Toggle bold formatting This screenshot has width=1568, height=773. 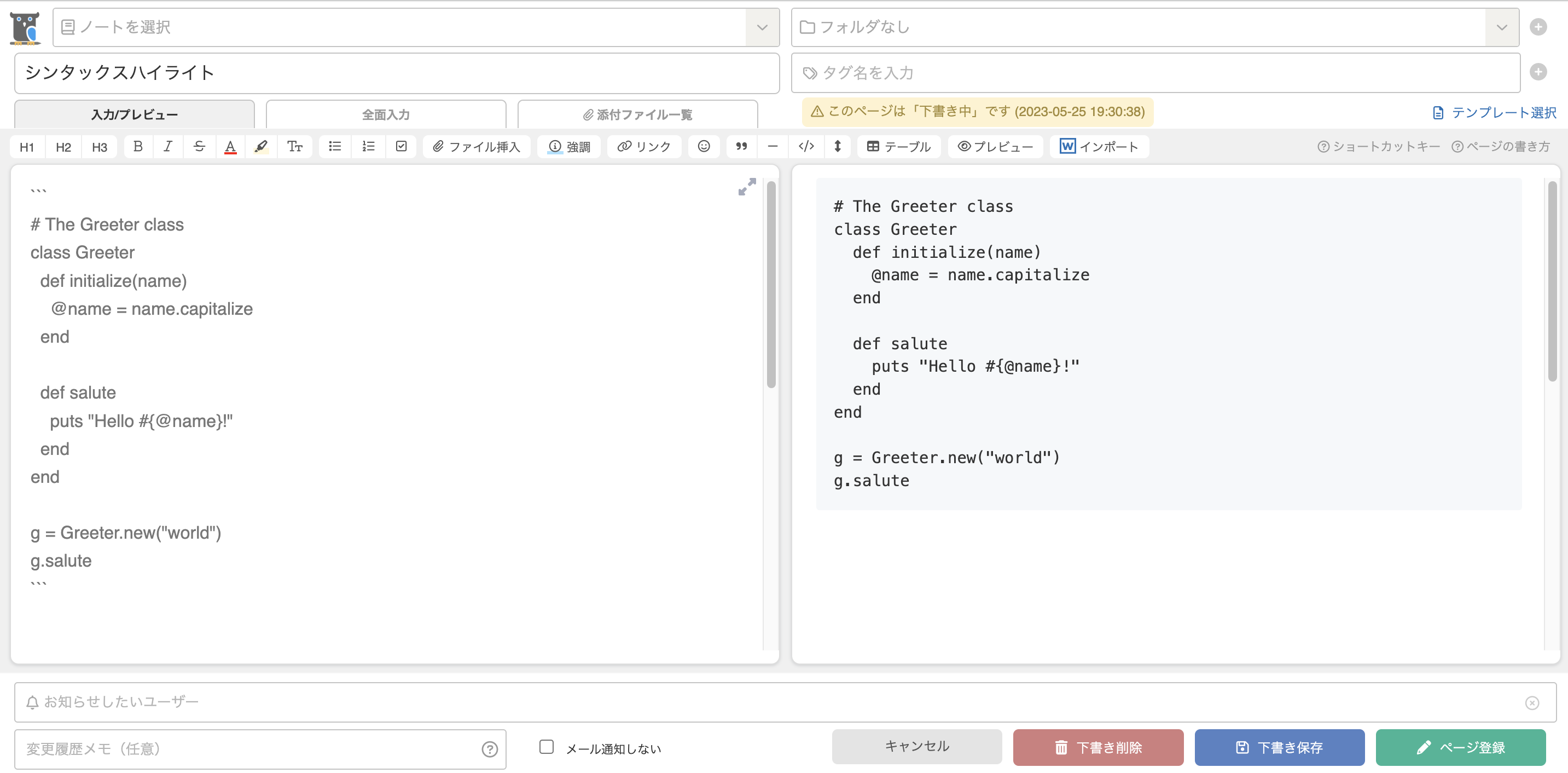point(138,146)
